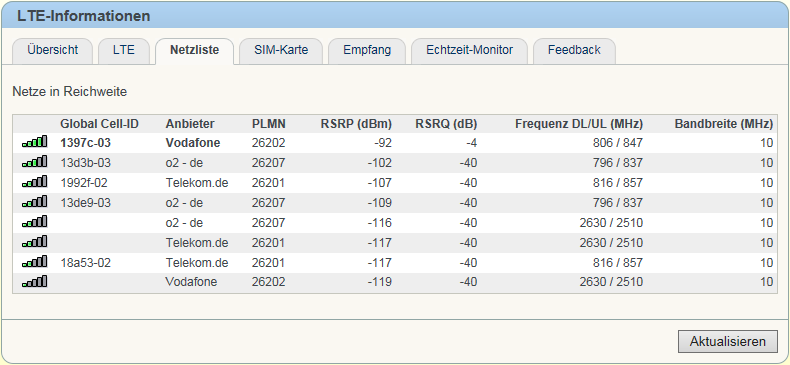The width and height of the screenshot is (790, 365).
Task: Click Telekom.de provider of cell 1992f-02
Action: [196, 182]
